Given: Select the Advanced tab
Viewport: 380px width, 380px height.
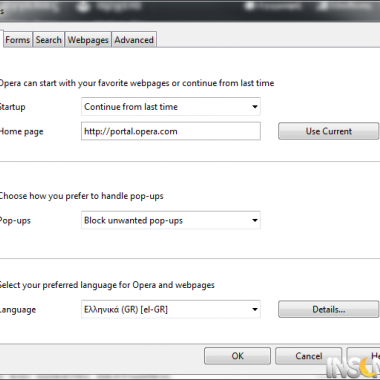Looking at the screenshot, I should tap(134, 40).
